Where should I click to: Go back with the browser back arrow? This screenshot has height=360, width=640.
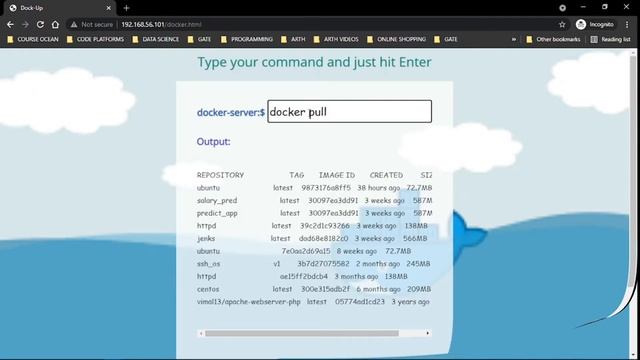click(10, 24)
